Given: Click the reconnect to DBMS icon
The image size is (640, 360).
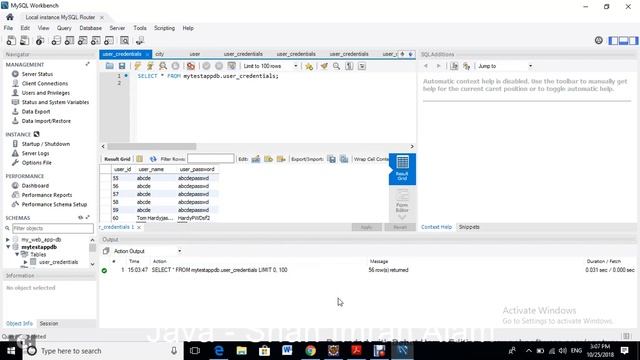Looking at the screenshot, I should coord(140,40).
